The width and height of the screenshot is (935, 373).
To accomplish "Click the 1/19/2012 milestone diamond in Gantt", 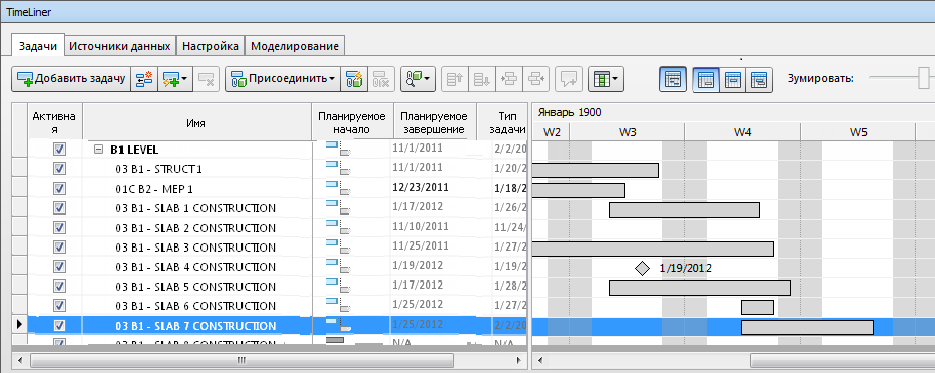I will [642, 268].
